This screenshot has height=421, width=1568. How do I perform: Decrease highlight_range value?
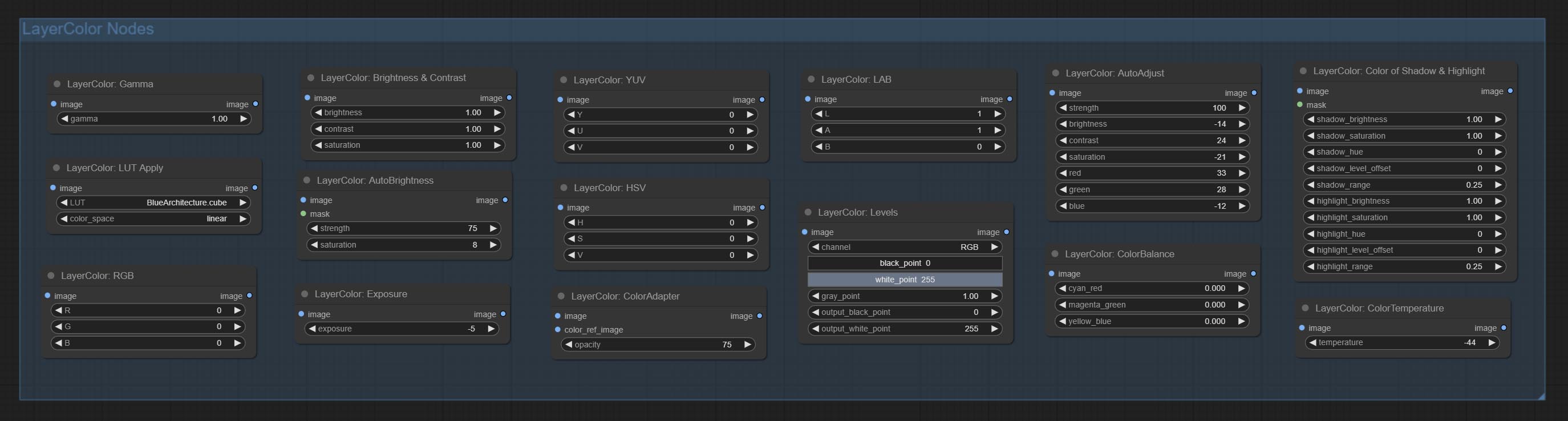pos(1310,266)
